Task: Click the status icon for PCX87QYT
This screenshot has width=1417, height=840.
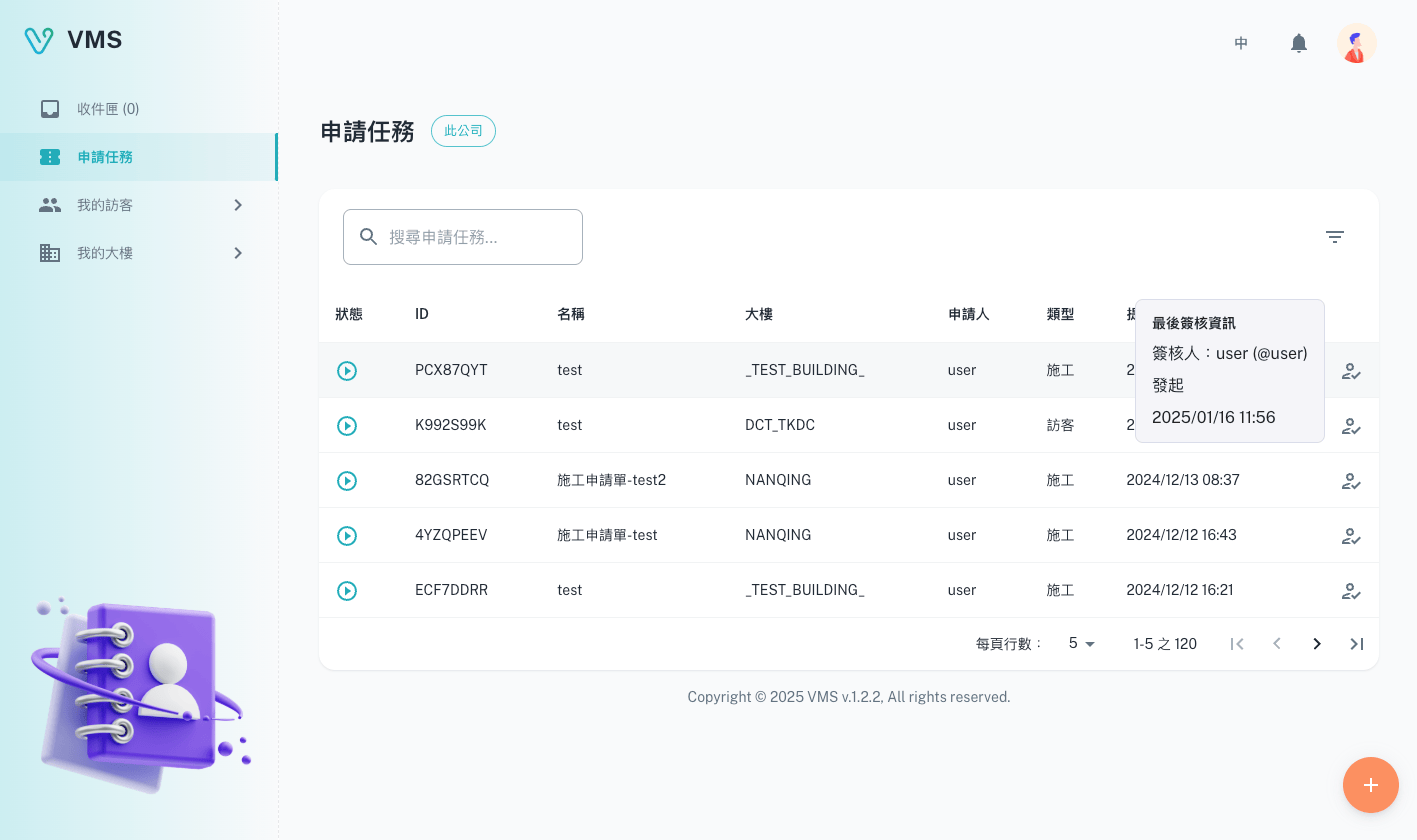Action: [347, 371]
